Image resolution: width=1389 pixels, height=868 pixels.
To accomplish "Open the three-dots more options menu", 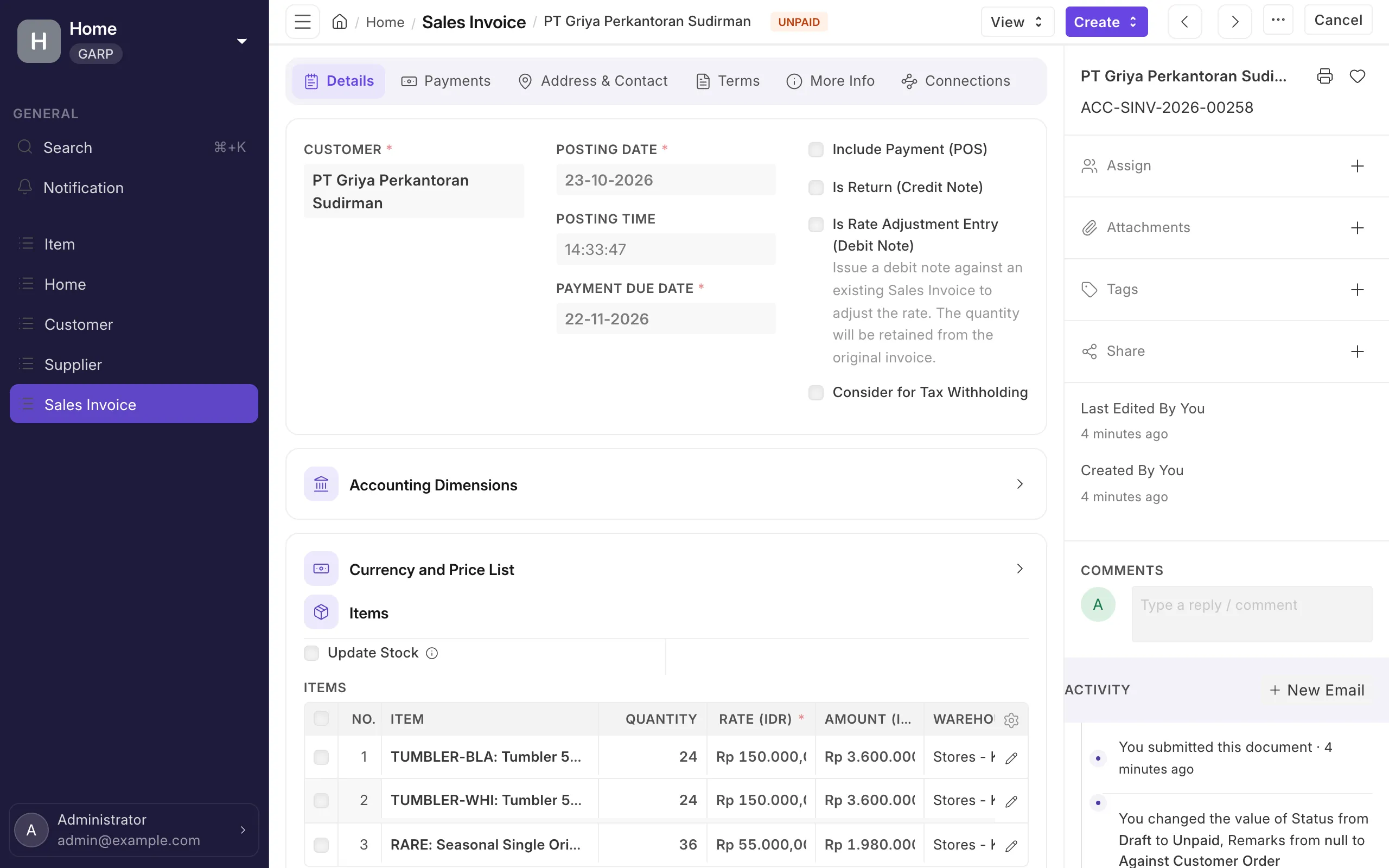I will pos(1278,20).
